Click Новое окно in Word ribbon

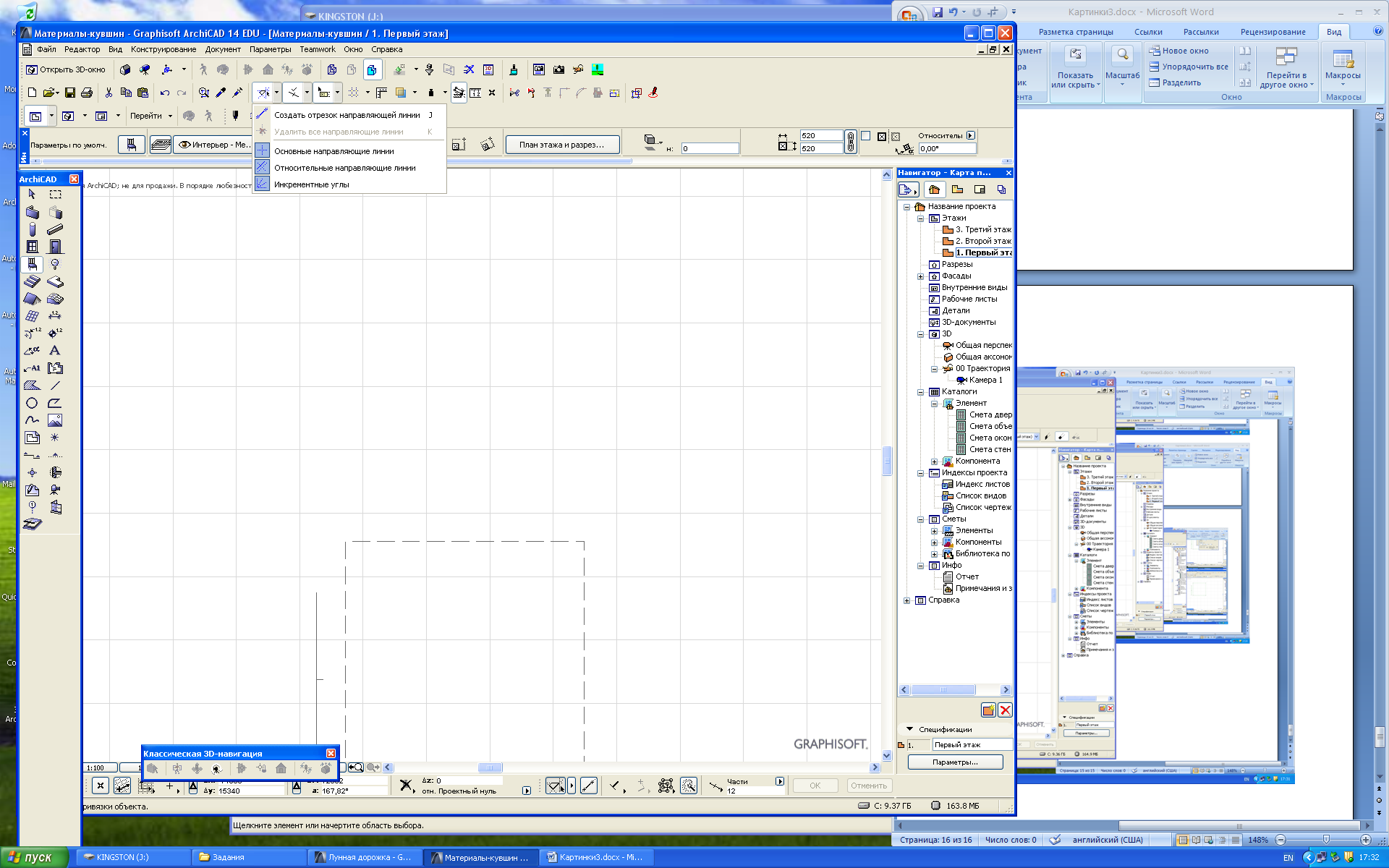coord(1178,51)
